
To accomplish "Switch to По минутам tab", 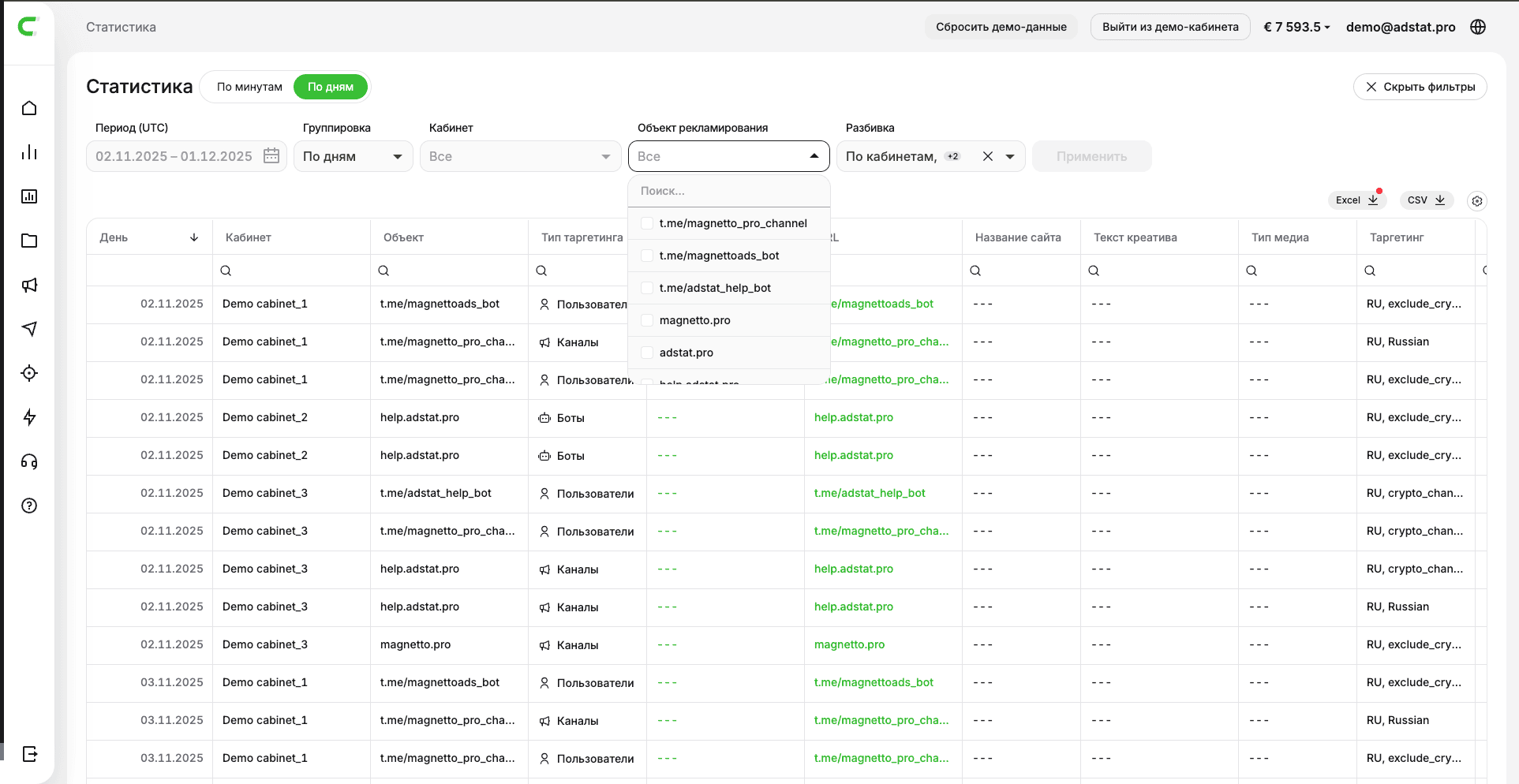I will click(249, 87).
